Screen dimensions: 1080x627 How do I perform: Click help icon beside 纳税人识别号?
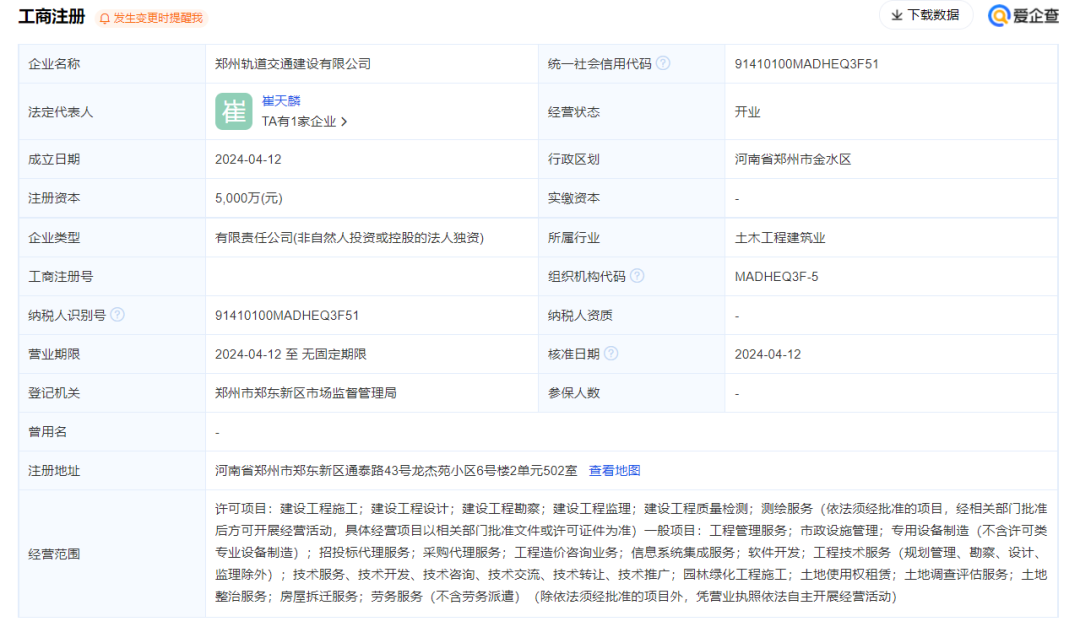point(118,315)
